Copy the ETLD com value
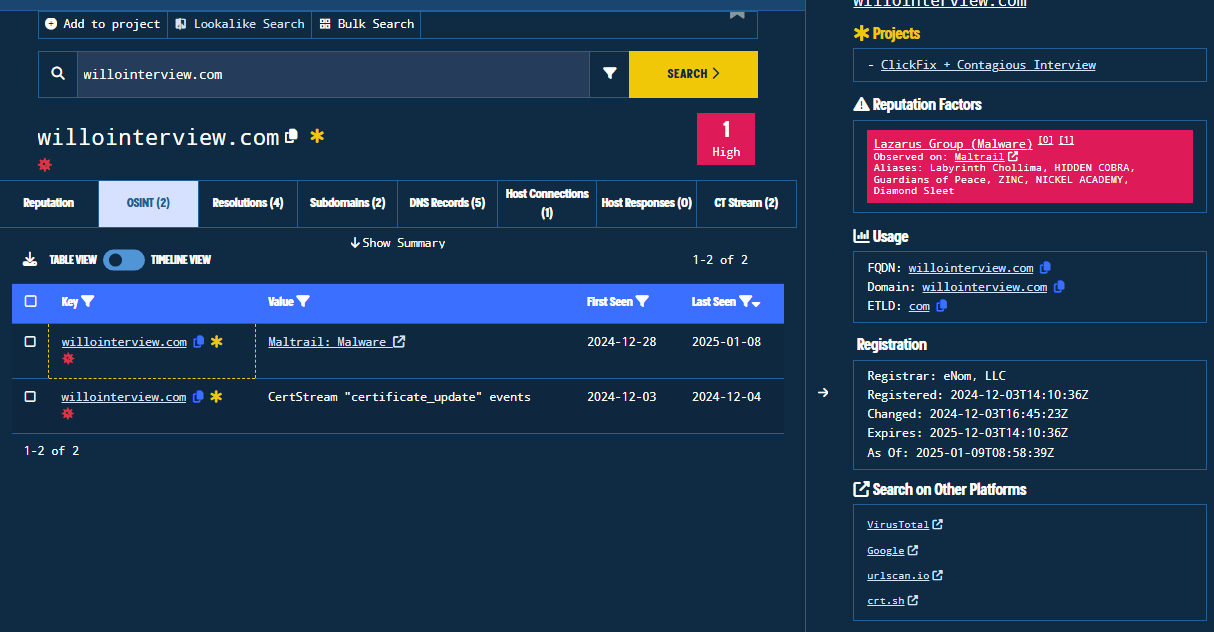Viewport: 1214px width, 632px height. click(x=941, y=306)
